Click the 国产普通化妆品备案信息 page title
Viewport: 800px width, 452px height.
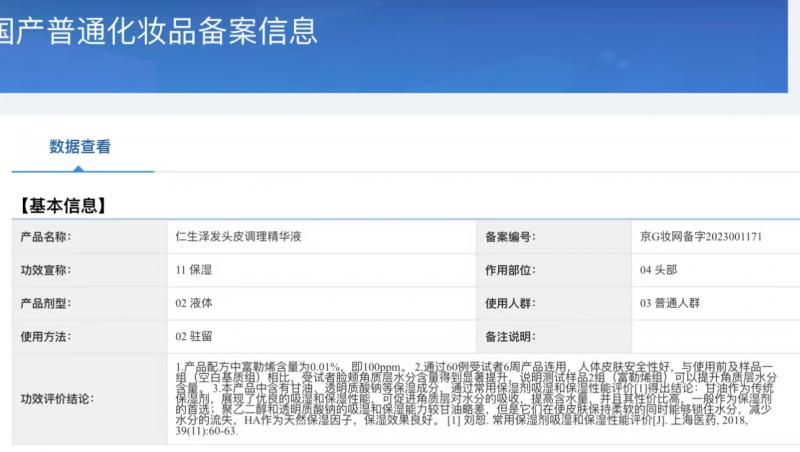(x=159, y=31)
